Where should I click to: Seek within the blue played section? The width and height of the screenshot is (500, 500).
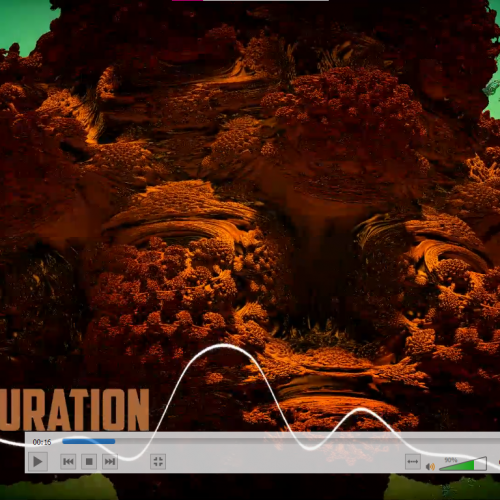click(x=89, y=441)
